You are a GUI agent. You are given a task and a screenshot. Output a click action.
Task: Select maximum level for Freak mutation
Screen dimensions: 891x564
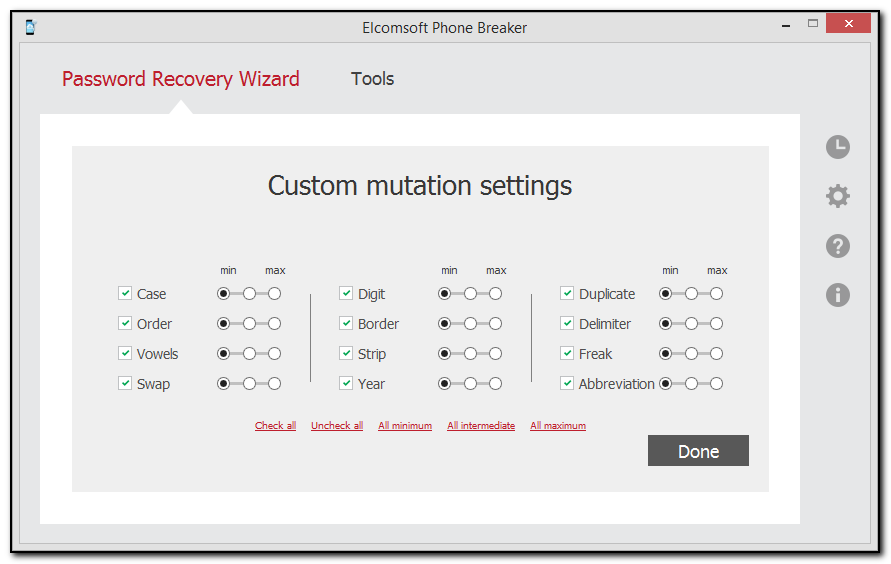click(x=716, y=354)
